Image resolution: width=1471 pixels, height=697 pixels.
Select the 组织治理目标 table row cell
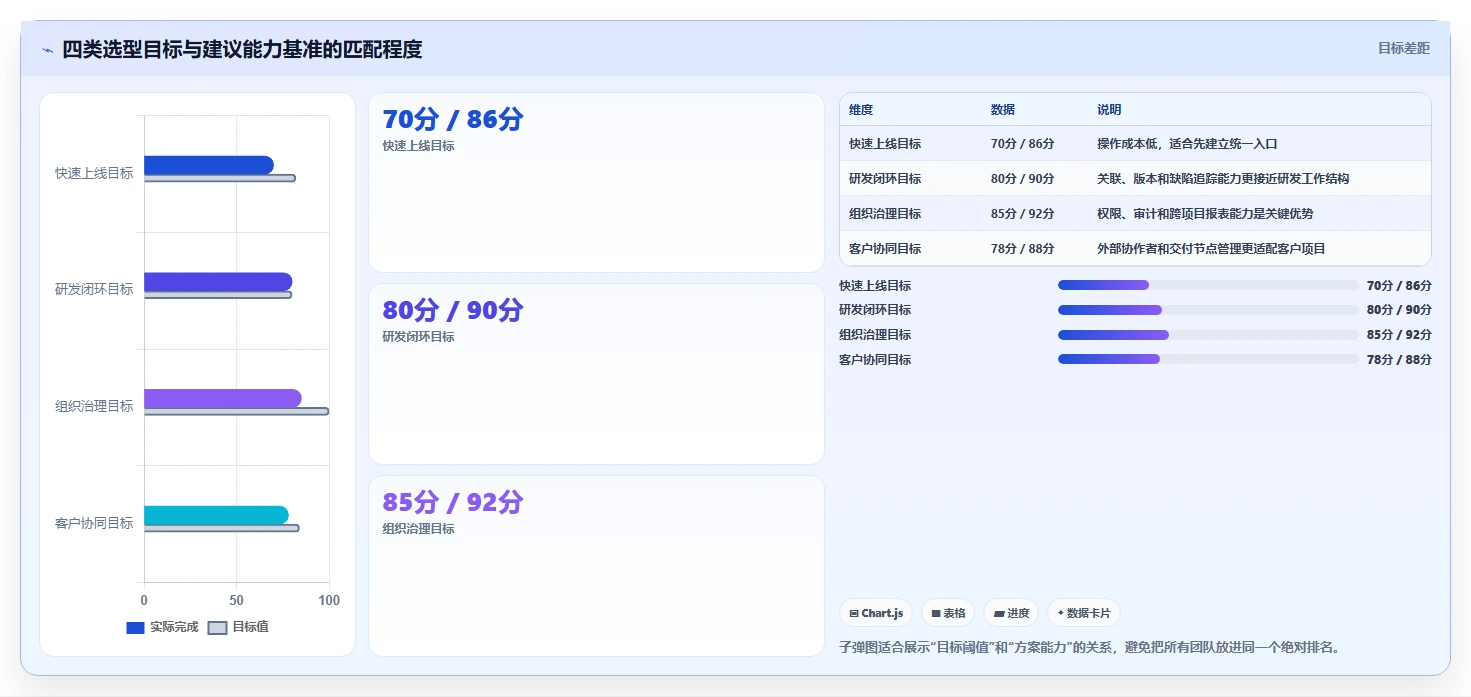pyautogui.click(x=885, y=214)
